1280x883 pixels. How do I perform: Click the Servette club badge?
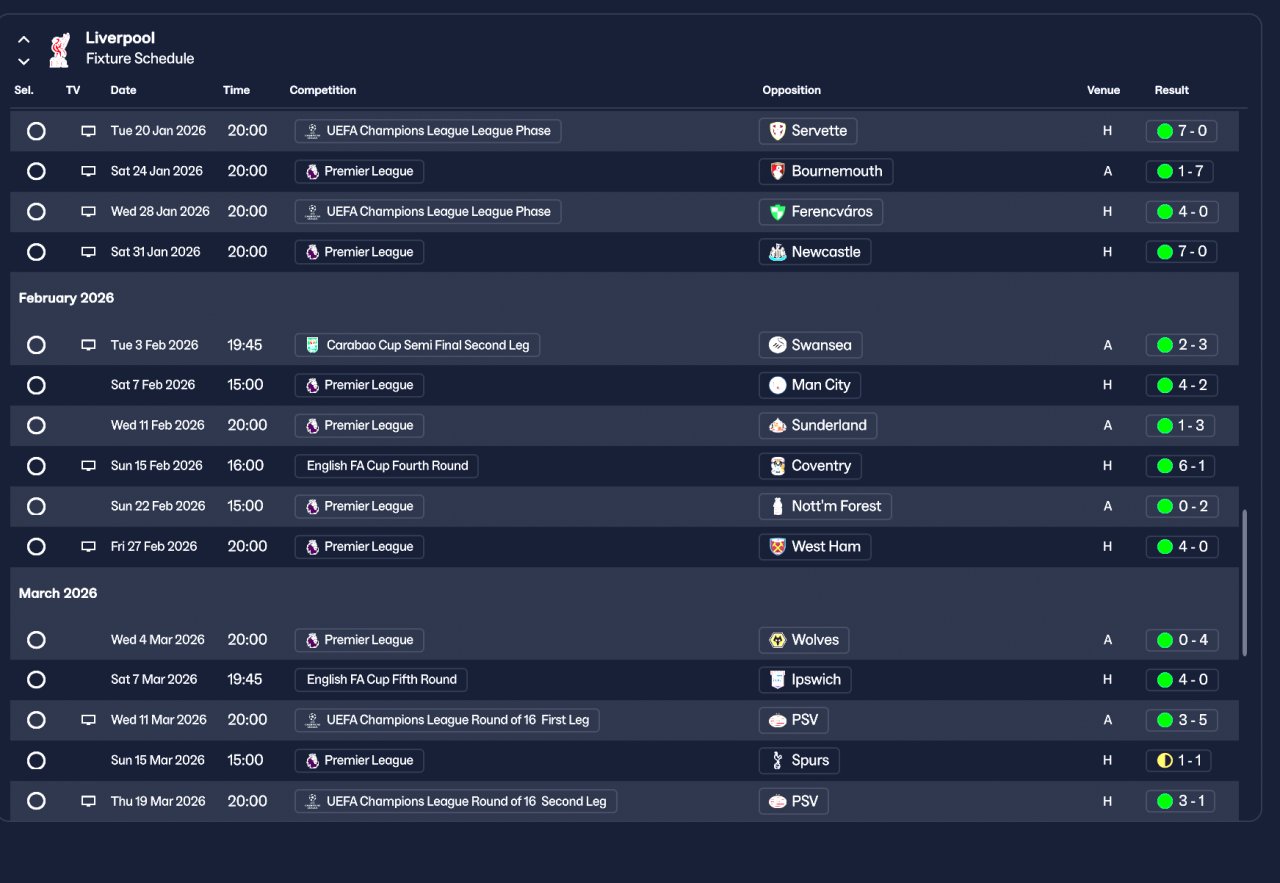777,131
